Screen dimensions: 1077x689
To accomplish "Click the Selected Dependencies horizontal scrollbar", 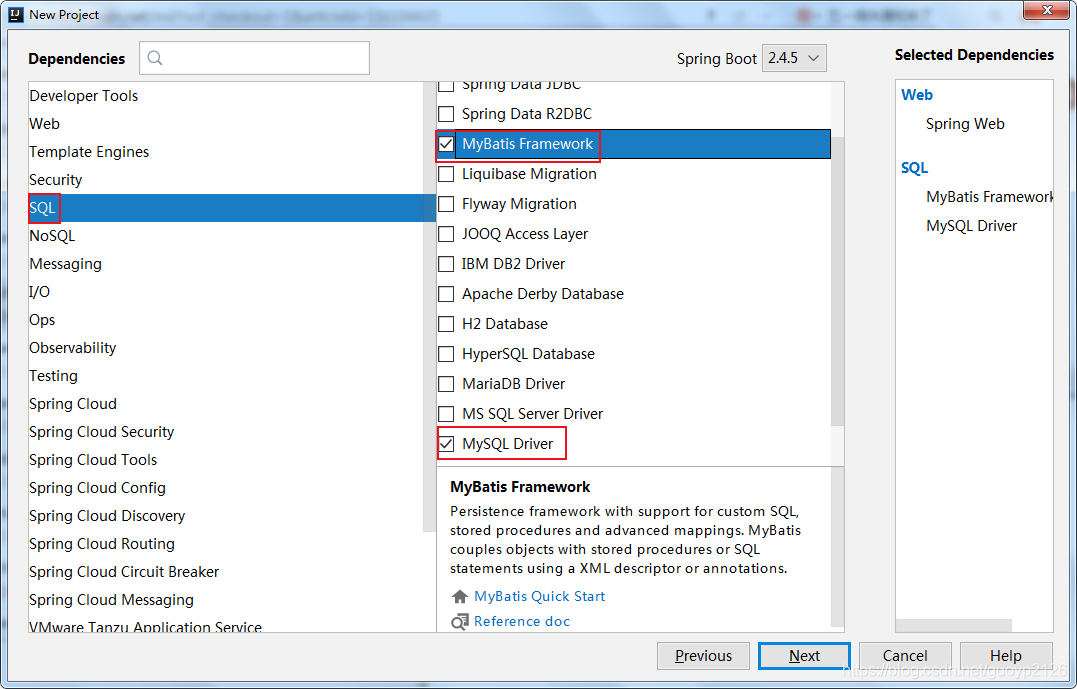I will tap(954, 626).
